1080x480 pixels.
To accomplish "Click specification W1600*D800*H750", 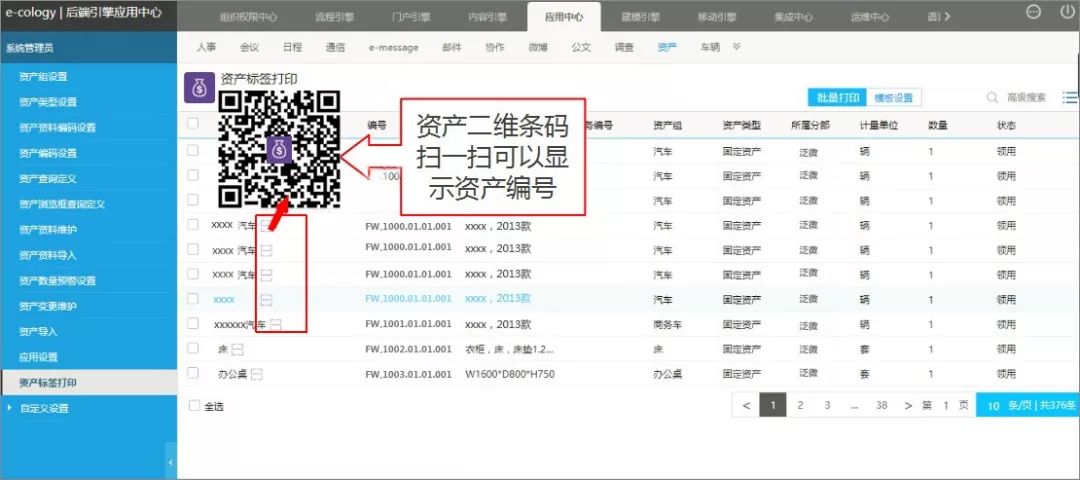I will pos(510,374).
